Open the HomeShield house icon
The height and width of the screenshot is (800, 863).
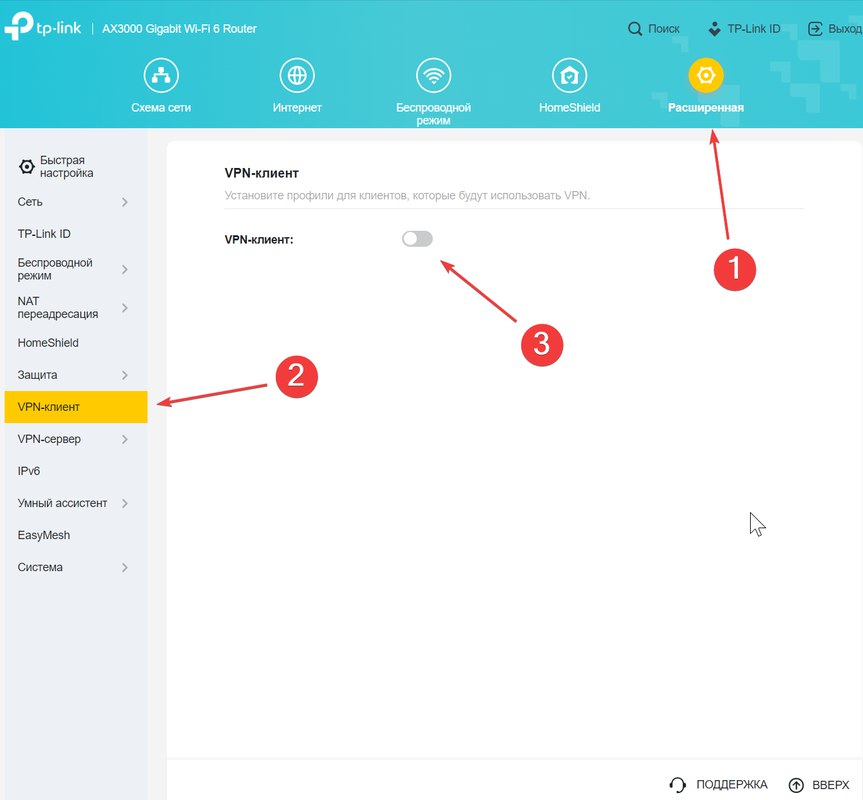click(x=570, y=75)
